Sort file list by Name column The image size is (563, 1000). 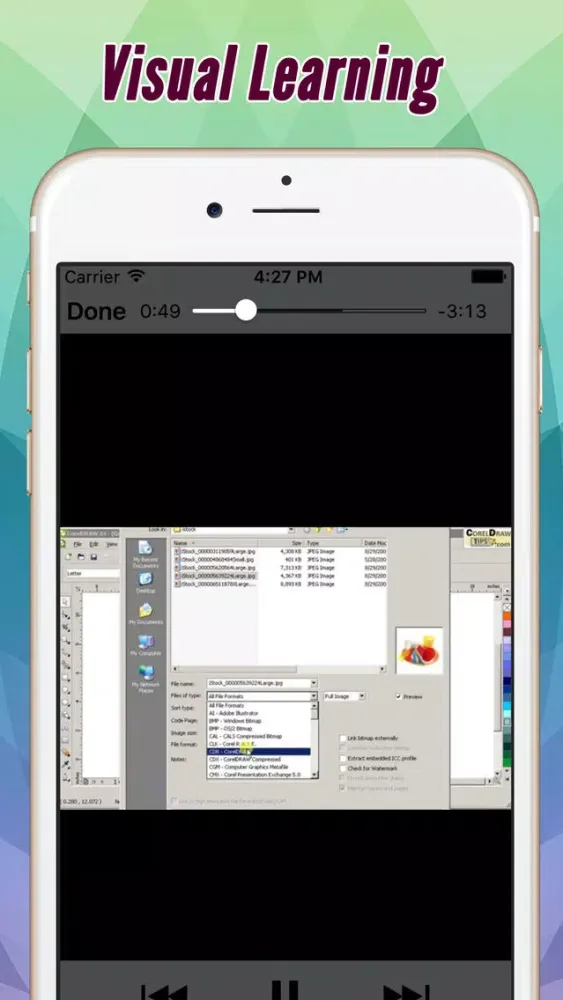click(x=215, y=543)
